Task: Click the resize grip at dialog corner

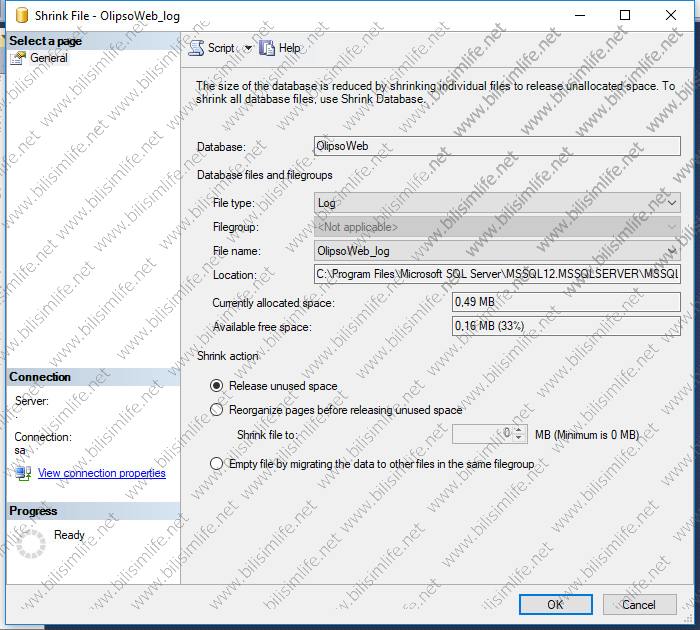Action: tap(688, 618)
